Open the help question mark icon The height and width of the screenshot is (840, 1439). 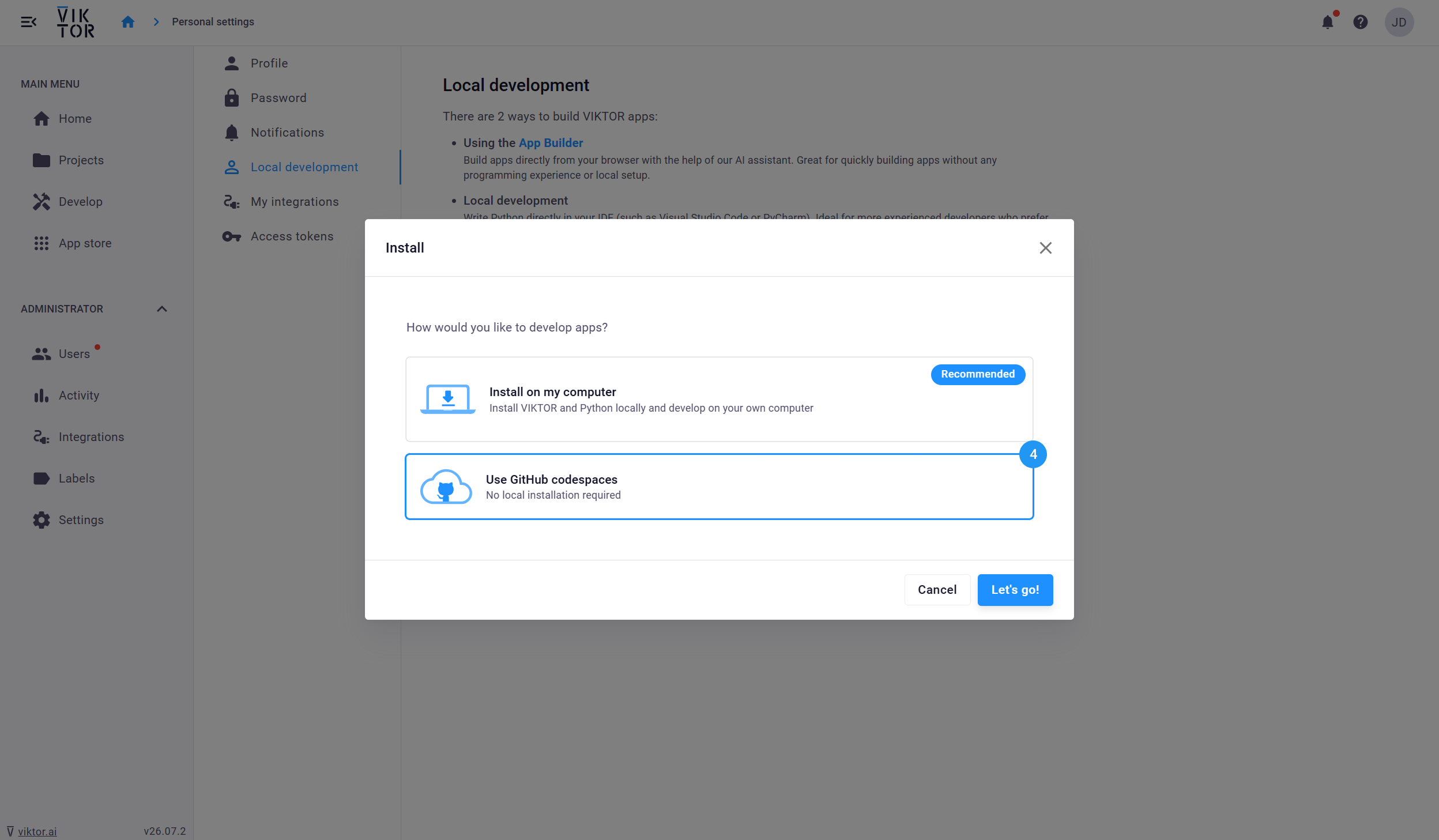tap(1361, 22)
